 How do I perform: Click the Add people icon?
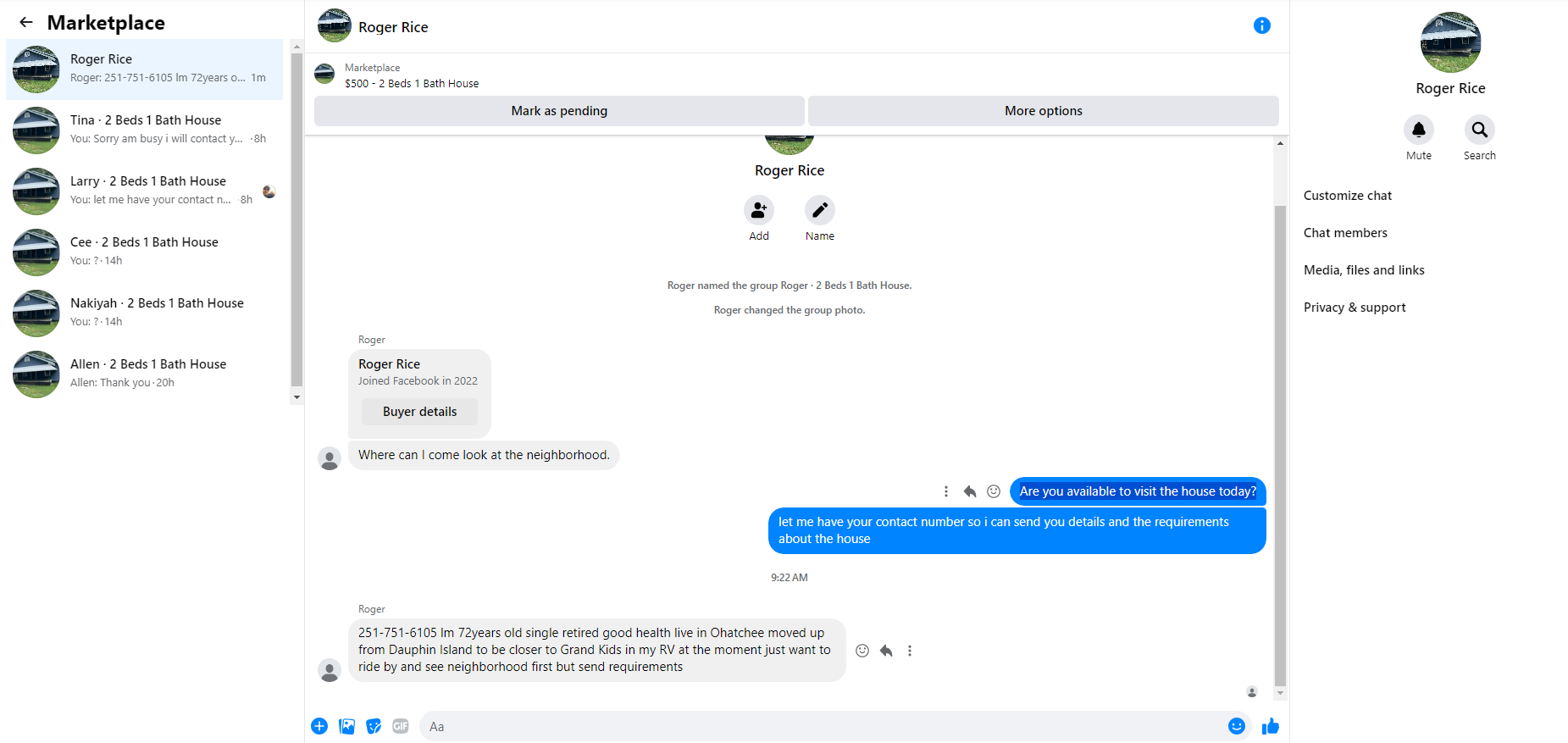(758, 210)
